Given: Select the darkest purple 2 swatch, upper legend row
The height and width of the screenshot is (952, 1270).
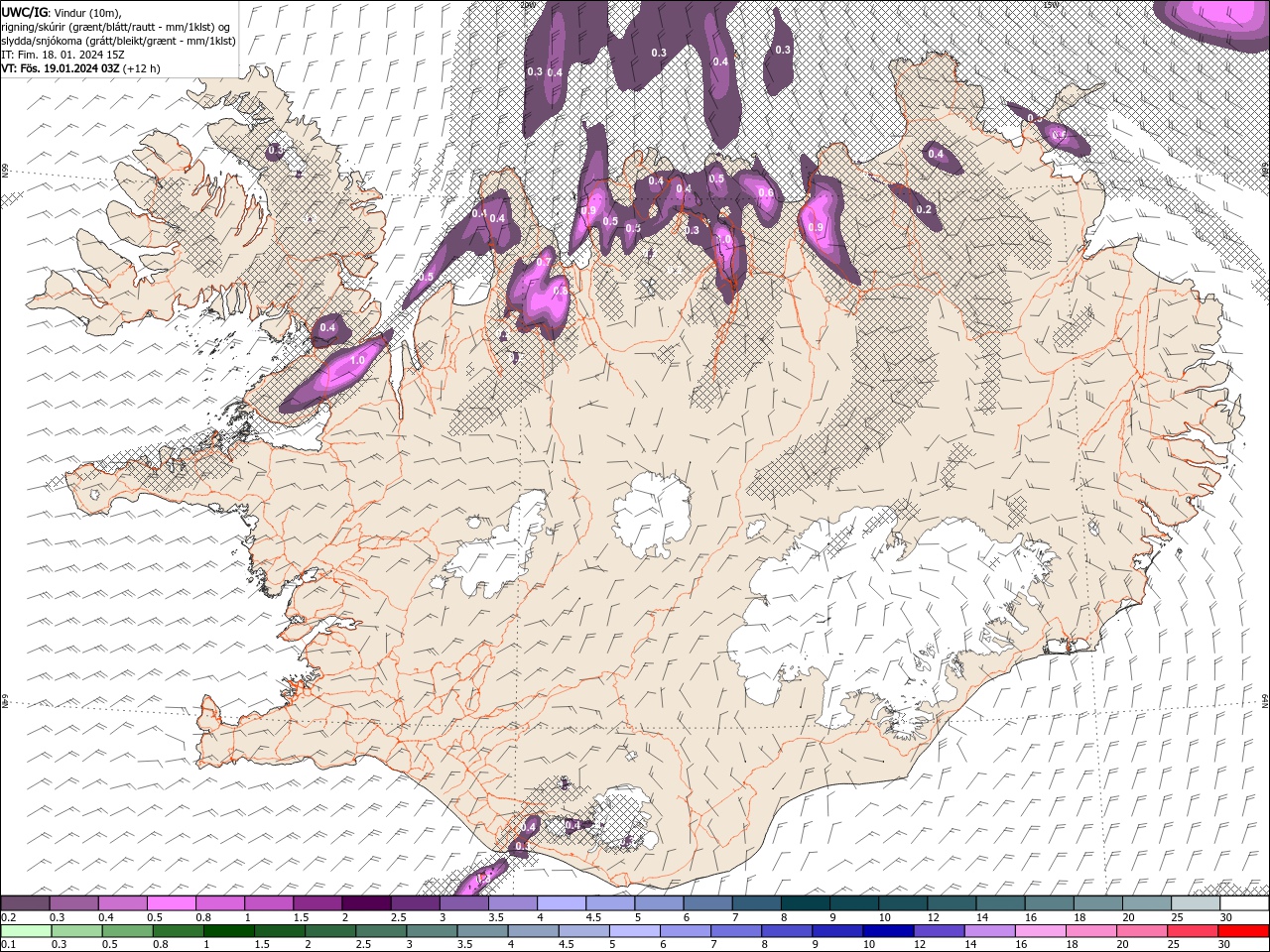Looking at the screenshot, I should pos(366,903).
